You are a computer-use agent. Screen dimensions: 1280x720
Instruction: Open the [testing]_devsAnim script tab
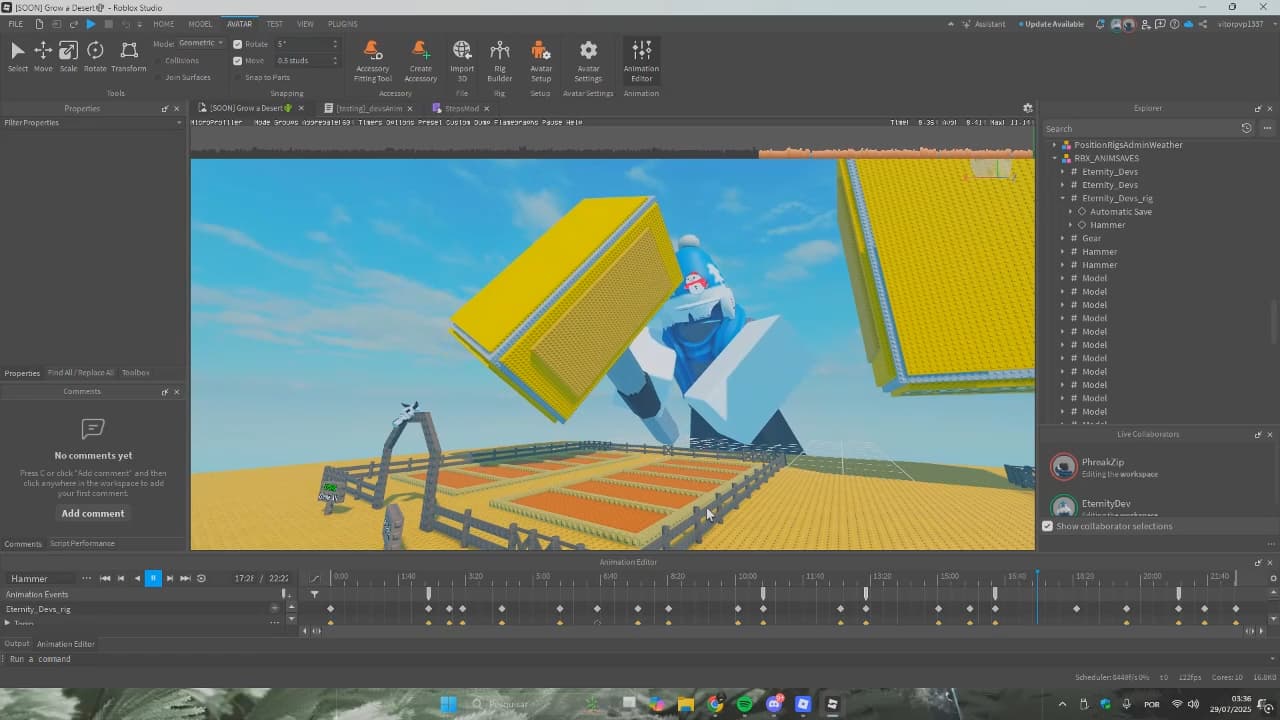point(368,108)
